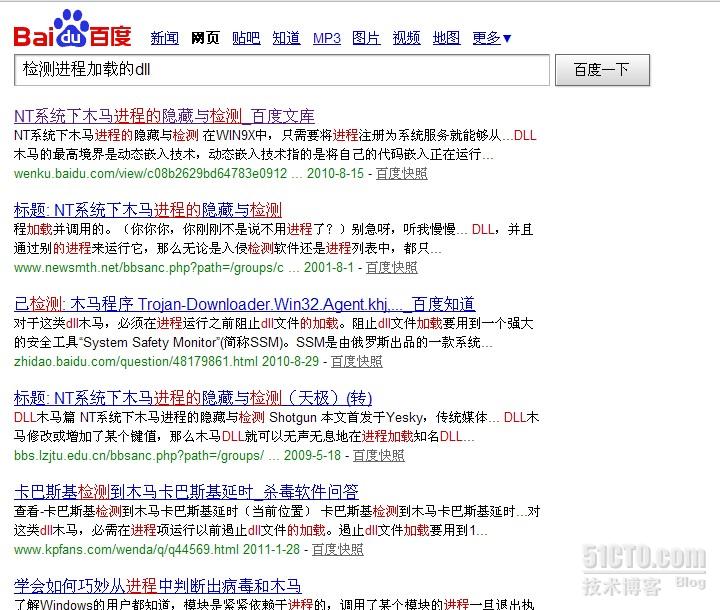The height and width of the screenshot is (610, 720).
Task: Click the bbs.lzjtu.edu.cn/bbsanc.php URL text
Action: point(139,455)
